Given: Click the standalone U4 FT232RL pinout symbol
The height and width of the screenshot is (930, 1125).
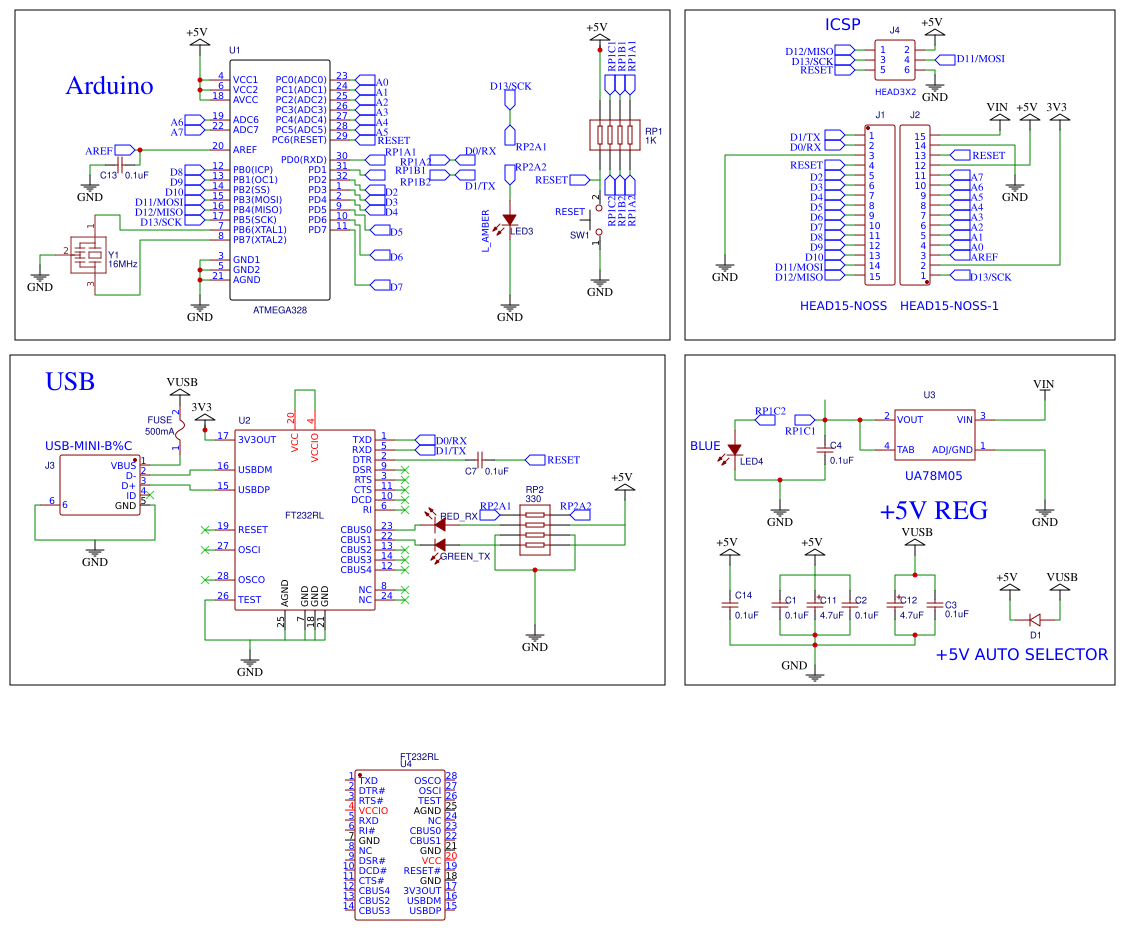Looking at the screenshot, I should pos(400,845).
